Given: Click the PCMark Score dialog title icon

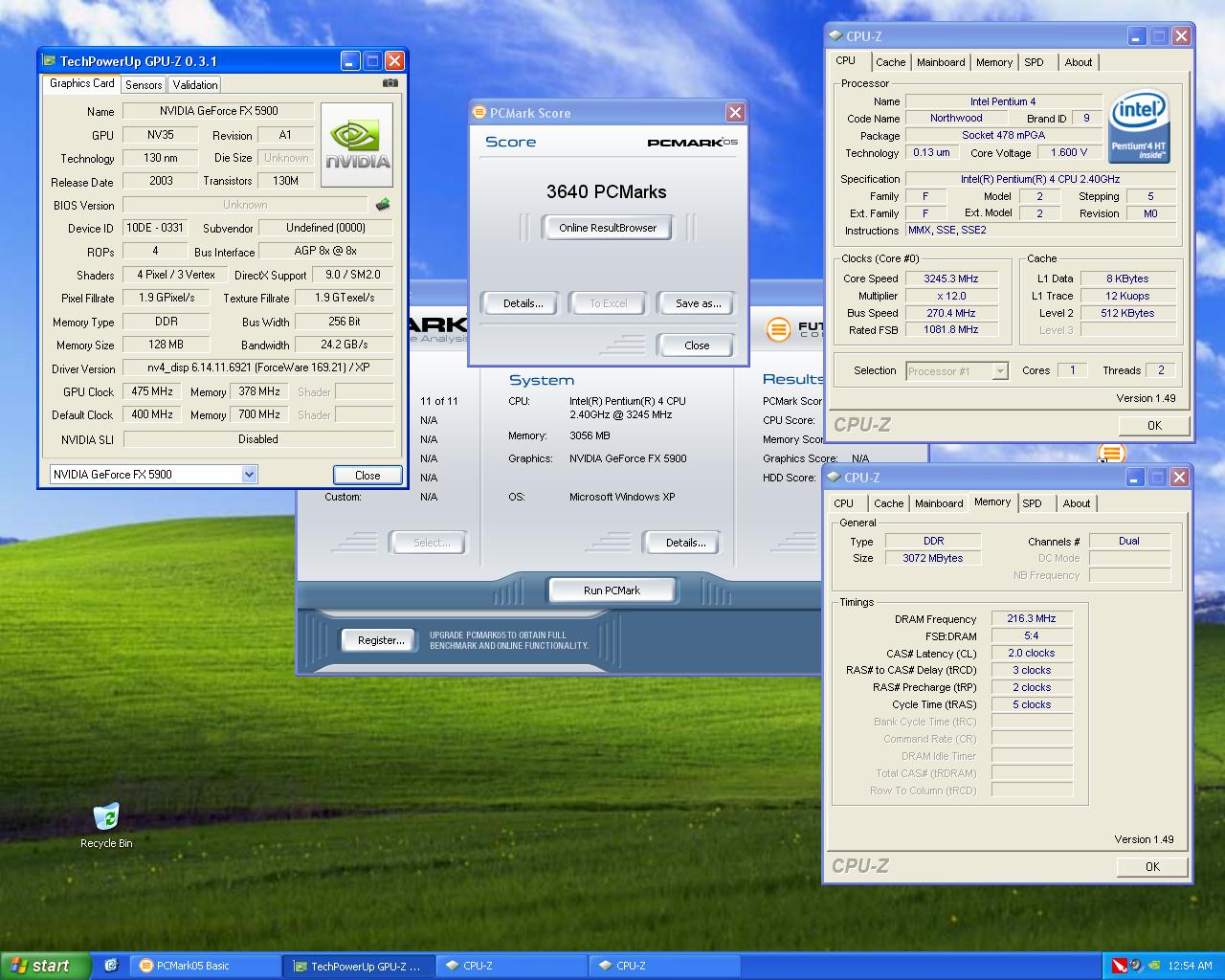Looking at the screenshot, I should click(479, 113).
